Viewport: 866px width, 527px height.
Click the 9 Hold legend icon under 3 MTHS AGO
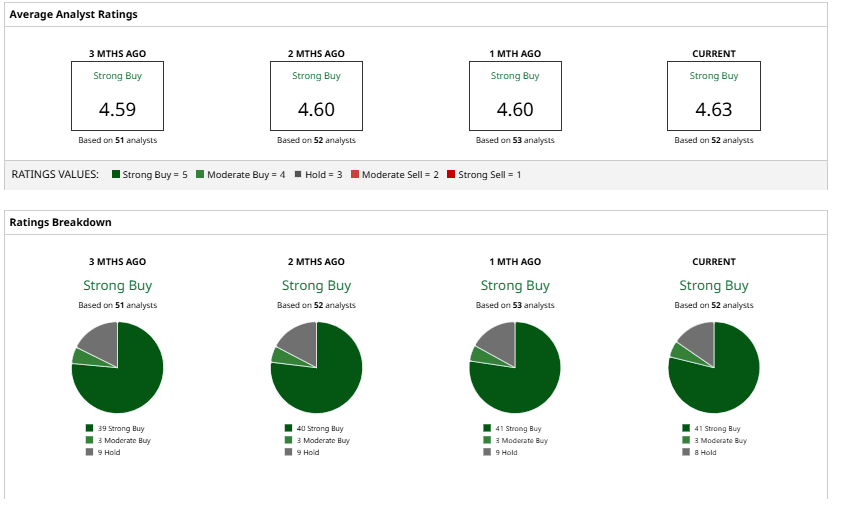[89, 452]
